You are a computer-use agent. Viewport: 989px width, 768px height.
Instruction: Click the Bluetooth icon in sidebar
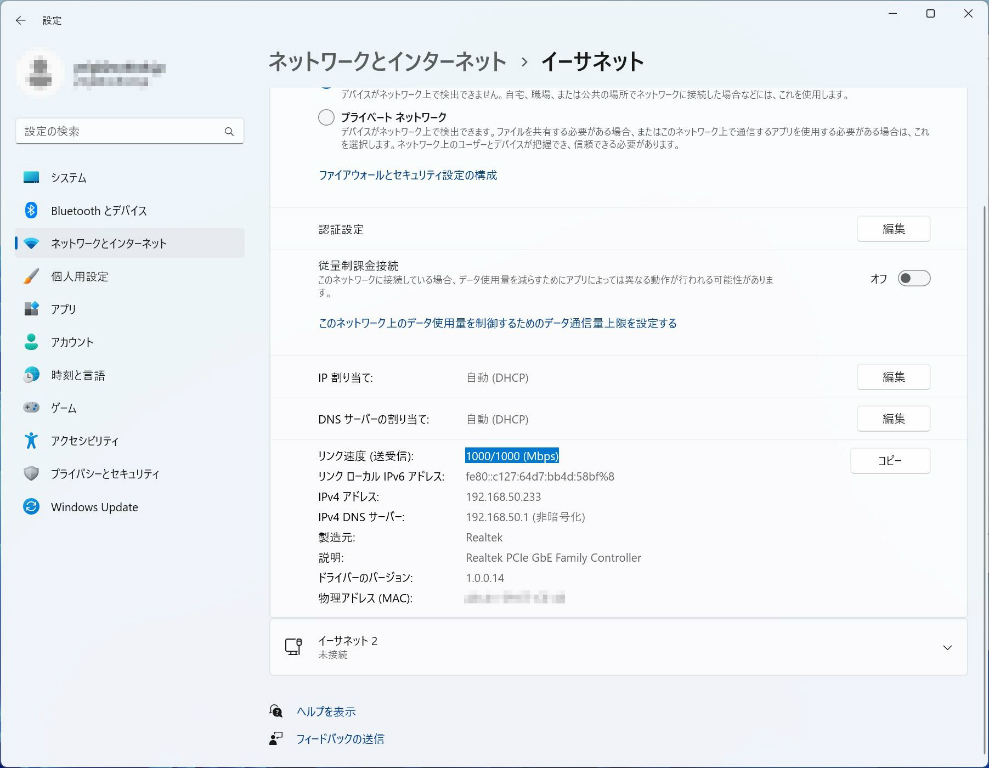point(31,211)
